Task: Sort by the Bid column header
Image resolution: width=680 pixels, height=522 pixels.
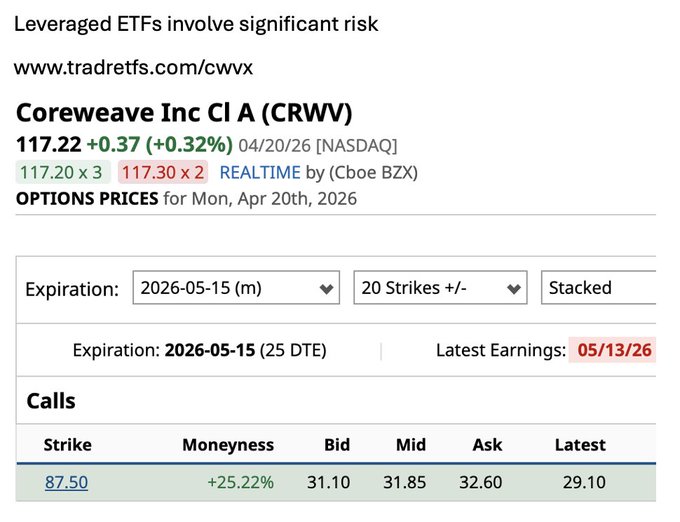Action: tap(337, 445)
